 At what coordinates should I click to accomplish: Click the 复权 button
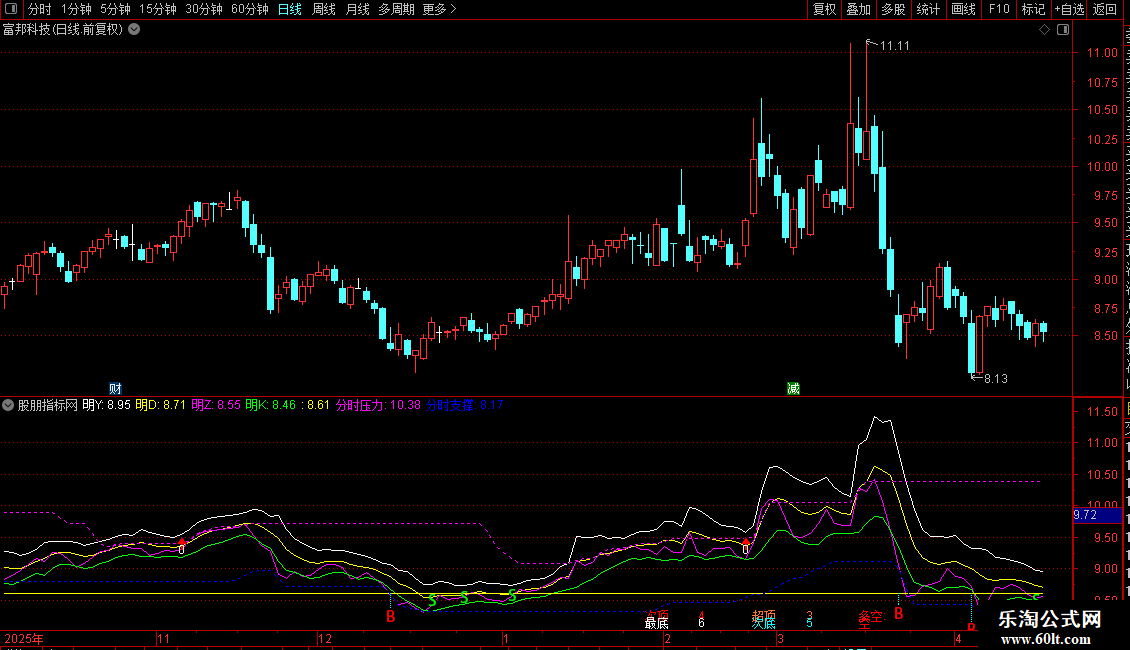click(x=824, y=9)
